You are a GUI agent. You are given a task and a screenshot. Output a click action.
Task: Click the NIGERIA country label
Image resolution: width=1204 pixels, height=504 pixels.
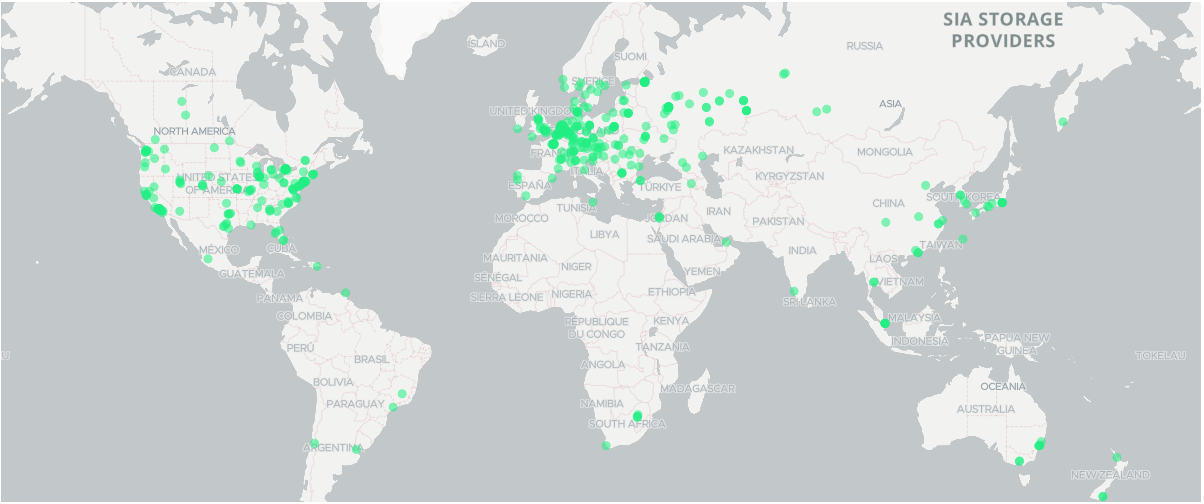[x=572, y=295]
